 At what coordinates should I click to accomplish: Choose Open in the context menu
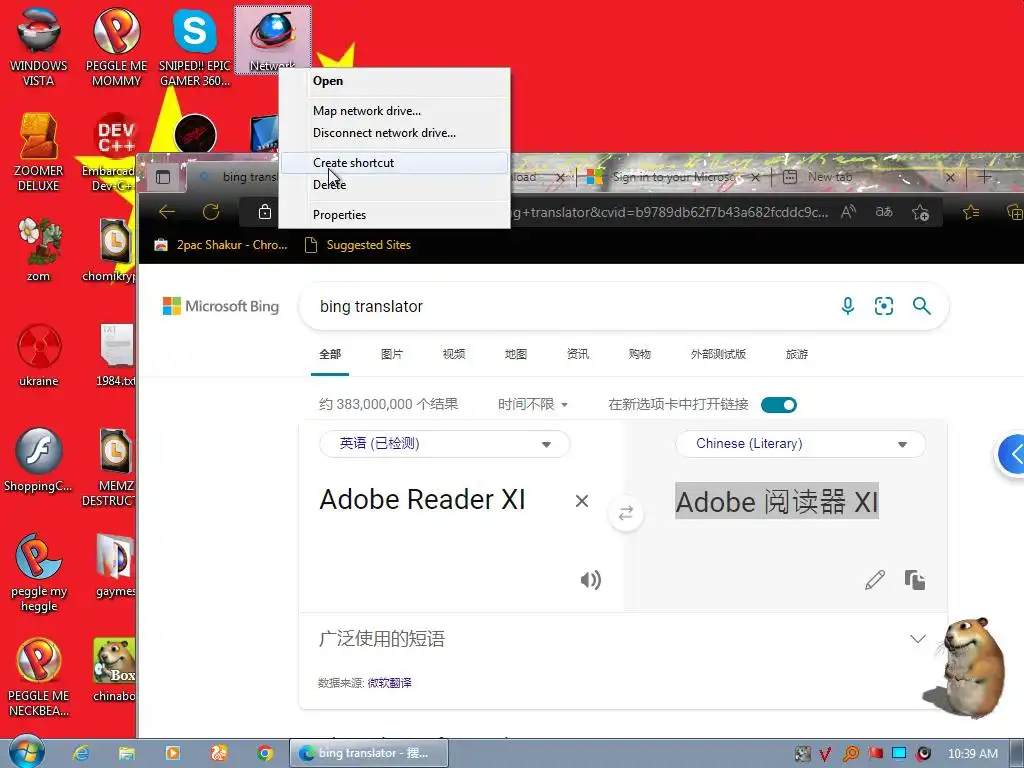[x=394, y=81]
